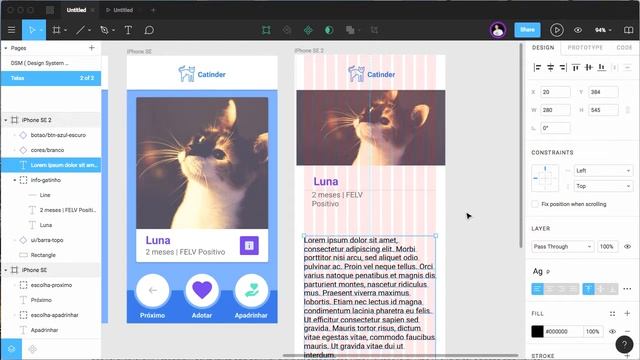Click the rotation angle field
This screenshot has width=640, height=360.
click(x=555, y=128)
